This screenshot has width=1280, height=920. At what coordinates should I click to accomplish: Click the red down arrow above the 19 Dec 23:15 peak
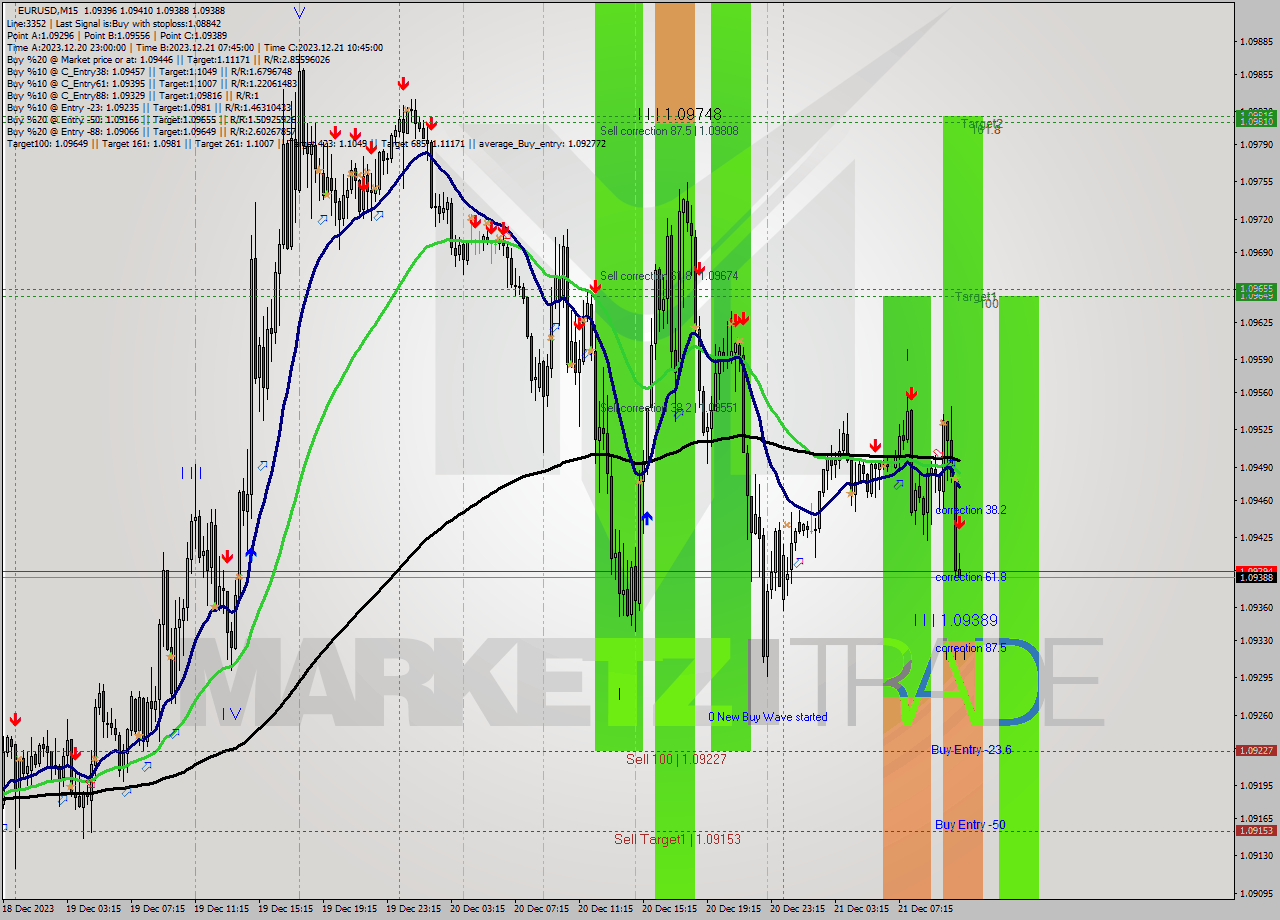[x=402, y=84]
